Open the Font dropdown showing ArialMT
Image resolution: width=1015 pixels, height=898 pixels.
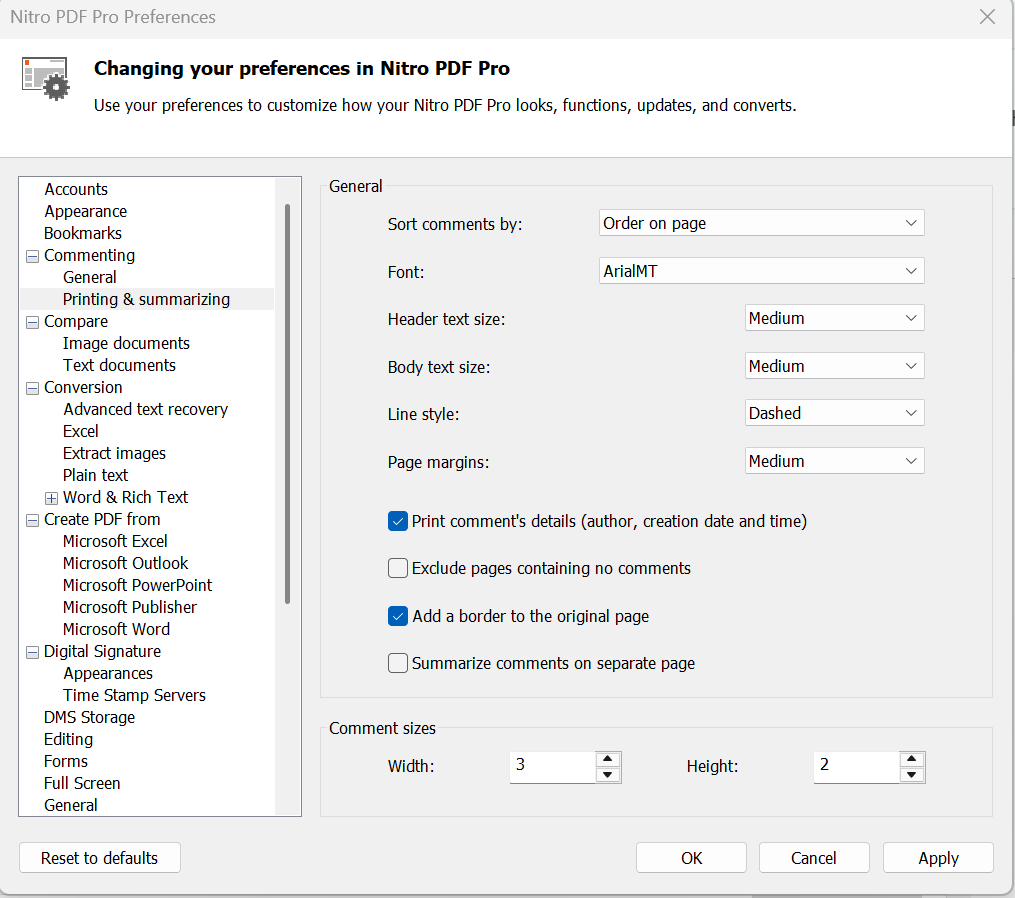point(761,271)
